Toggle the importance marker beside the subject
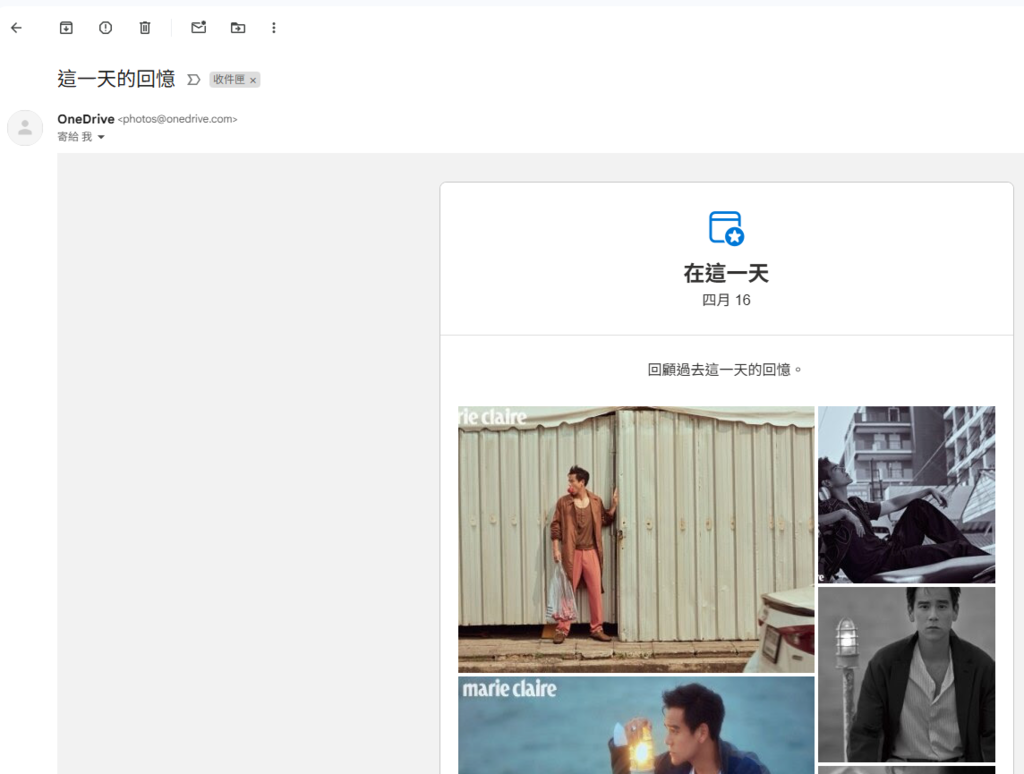 [193, 80]
